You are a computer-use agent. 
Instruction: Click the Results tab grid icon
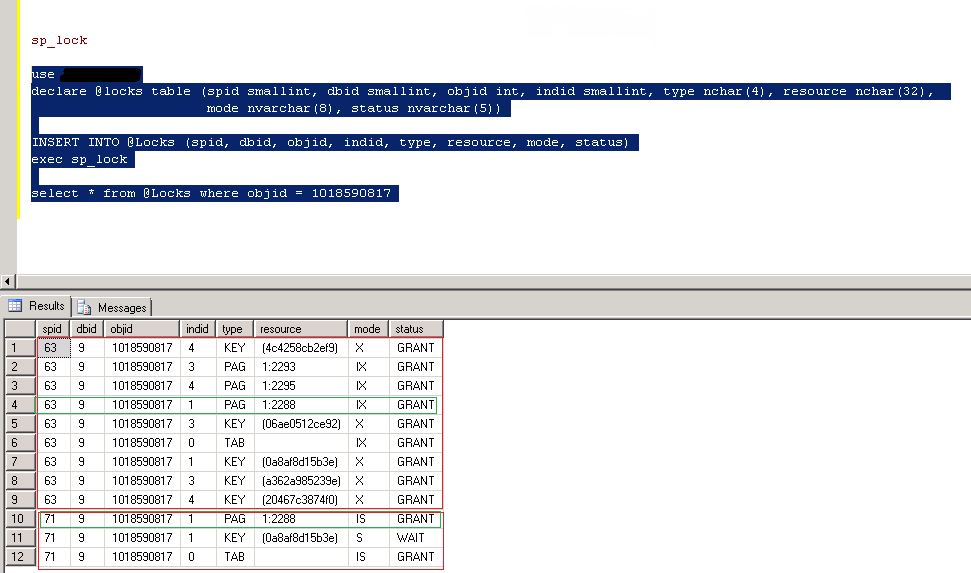point(15,306)
